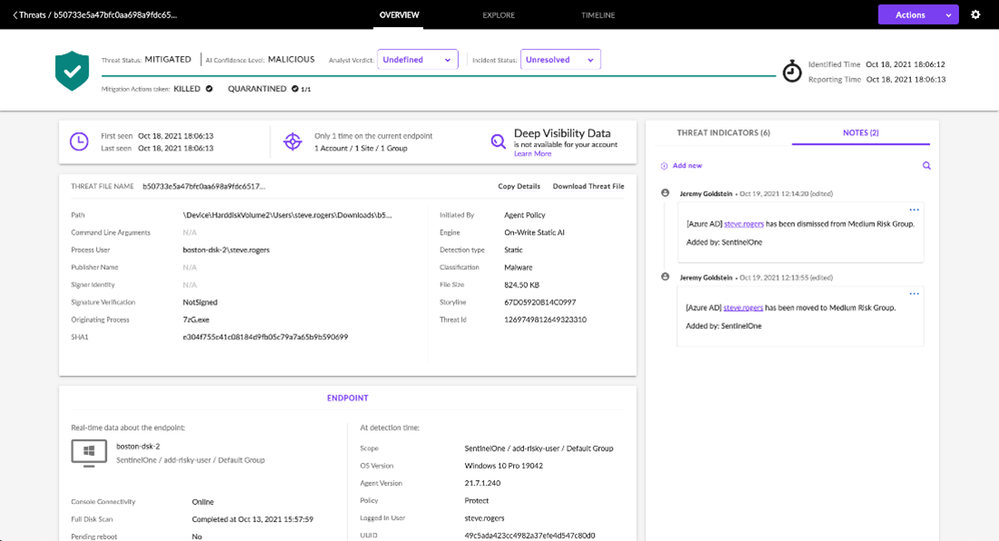Open options menu for dismissed note
The height and width of the screenshot is (541, 999).
tap(914, 210)
